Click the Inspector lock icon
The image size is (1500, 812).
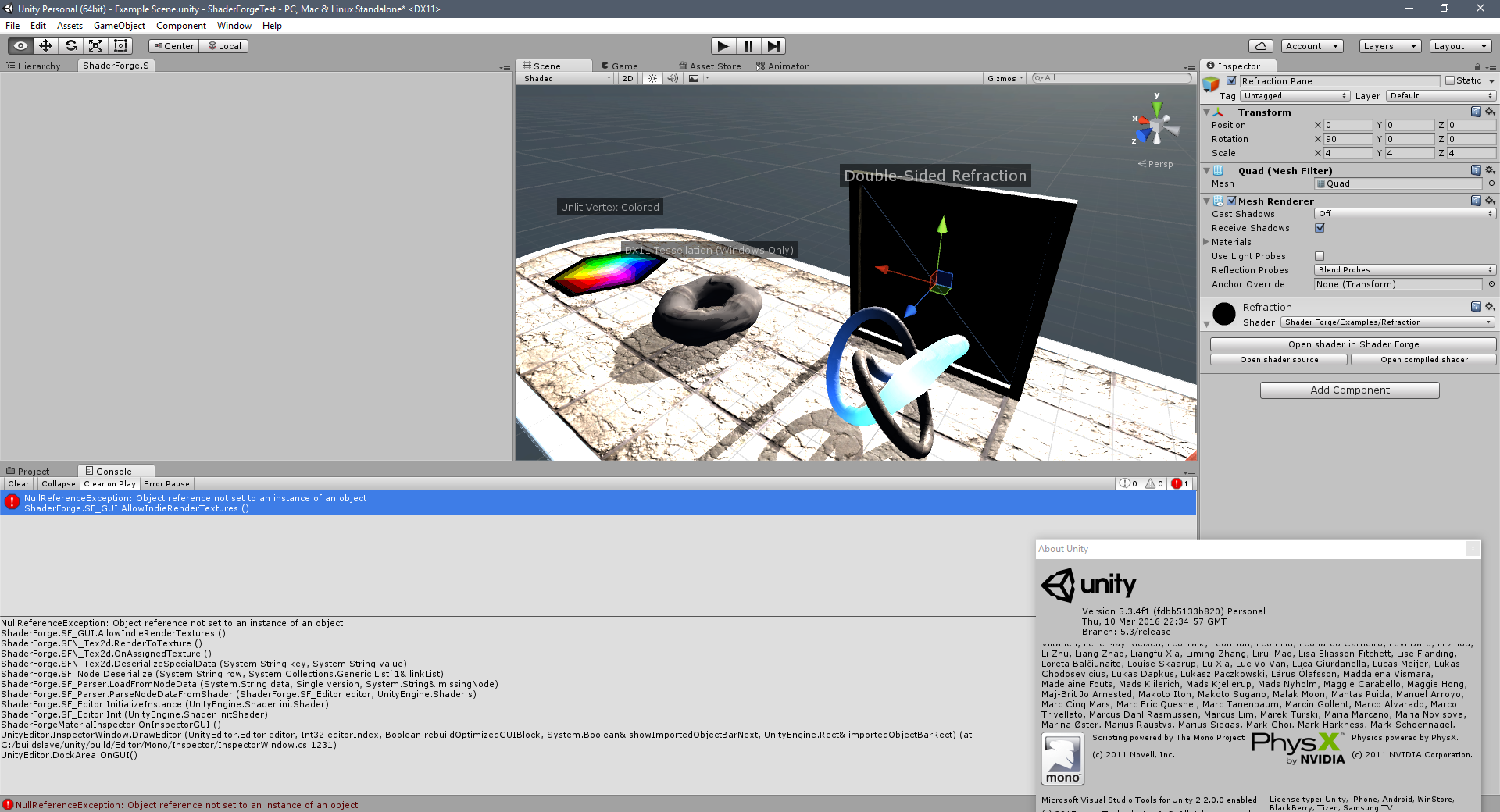pyautogui.click(x=1477, y=67)
